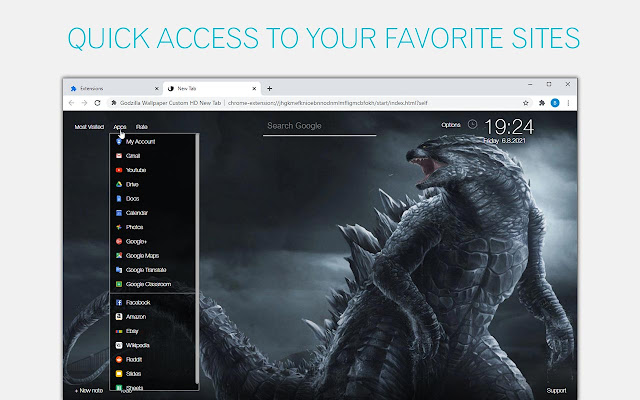
Task: Go back in browser
Action: 71,103
